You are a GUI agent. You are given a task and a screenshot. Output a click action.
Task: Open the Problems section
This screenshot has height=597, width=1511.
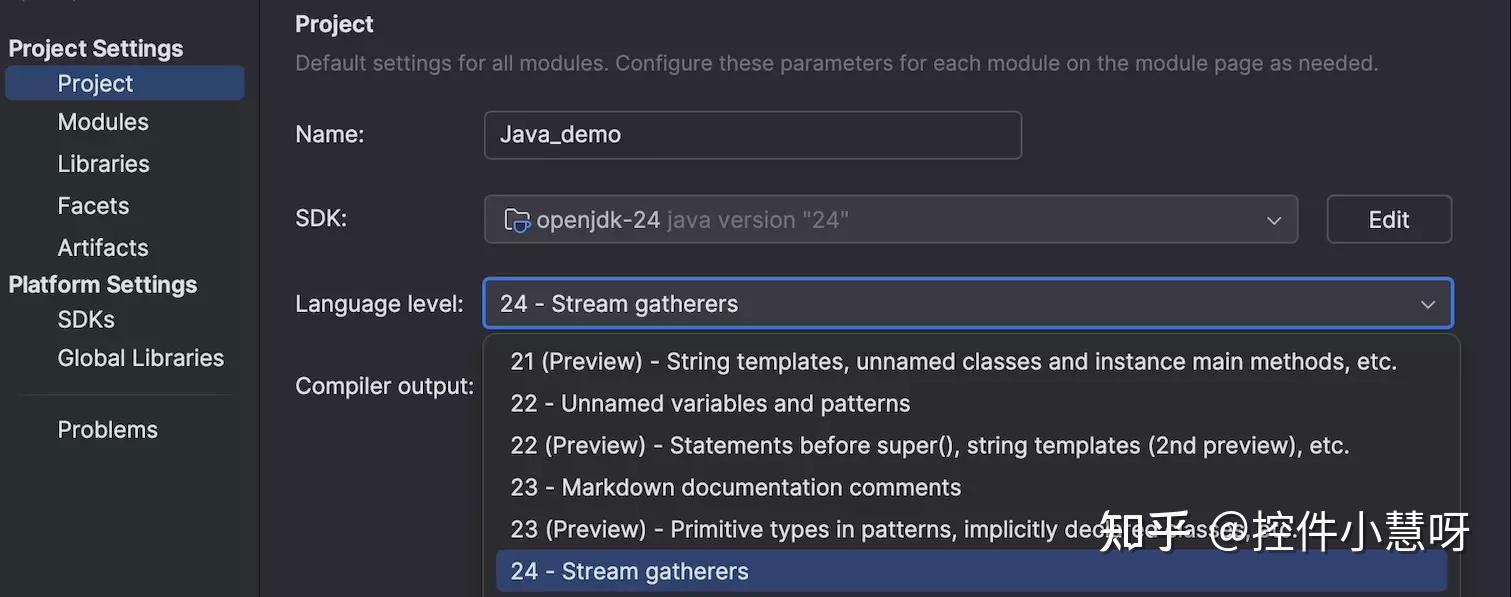tap(108, 428)
